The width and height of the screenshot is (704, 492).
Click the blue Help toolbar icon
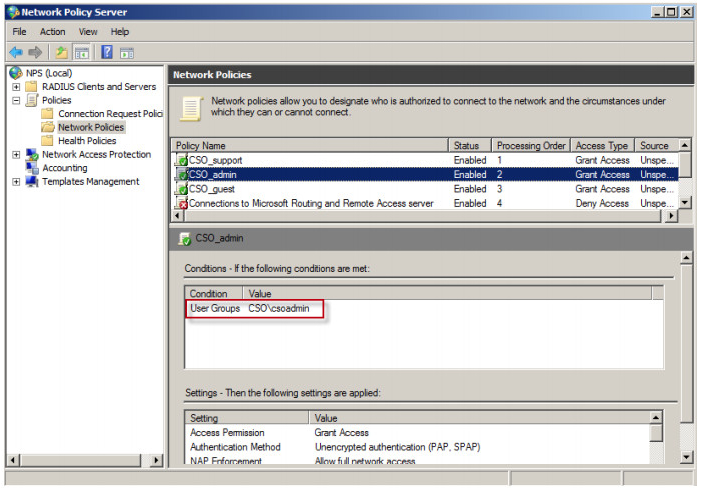tap(106, 52)
